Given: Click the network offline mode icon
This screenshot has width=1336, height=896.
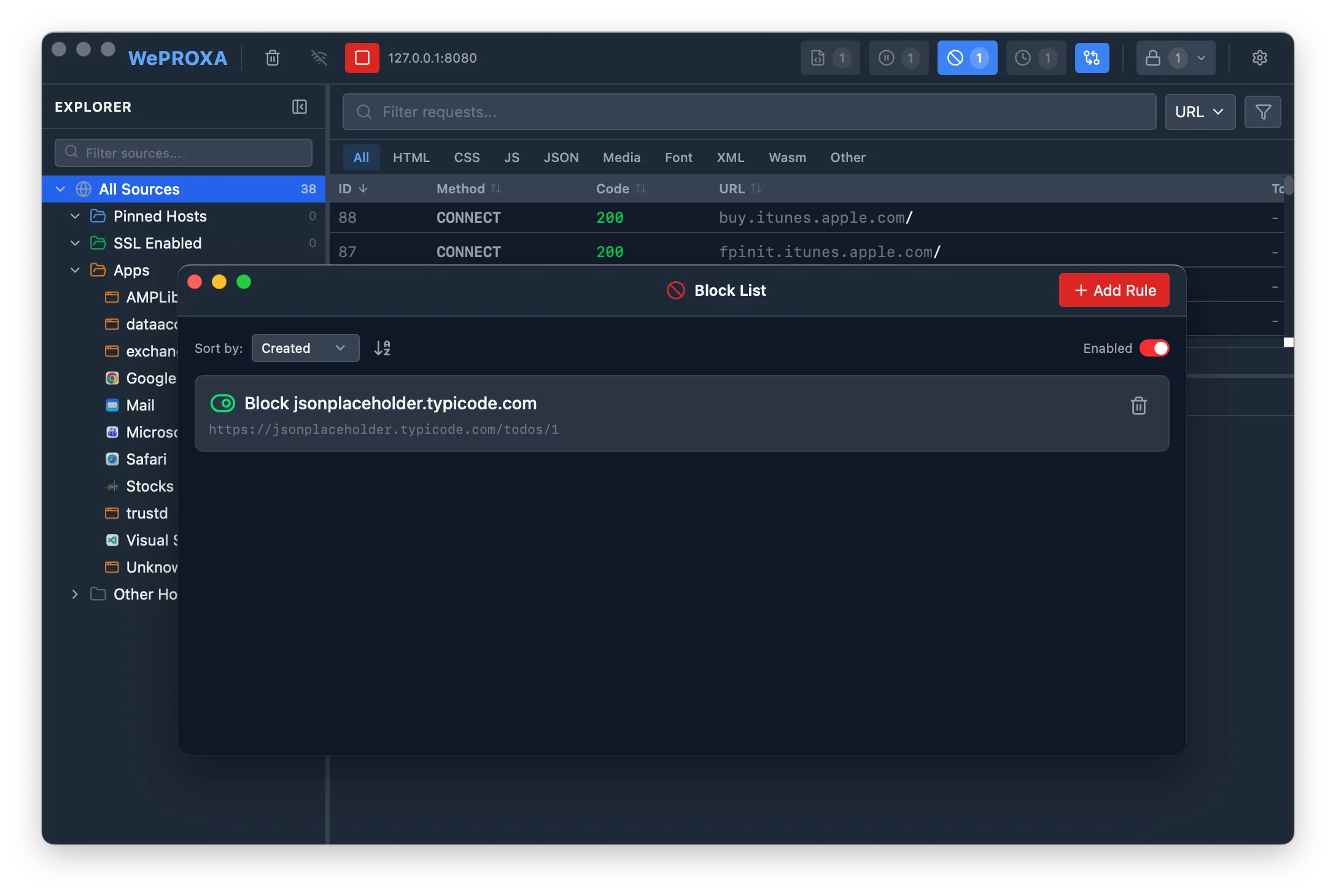Looking at the screenshot, I should coord(318,58).
